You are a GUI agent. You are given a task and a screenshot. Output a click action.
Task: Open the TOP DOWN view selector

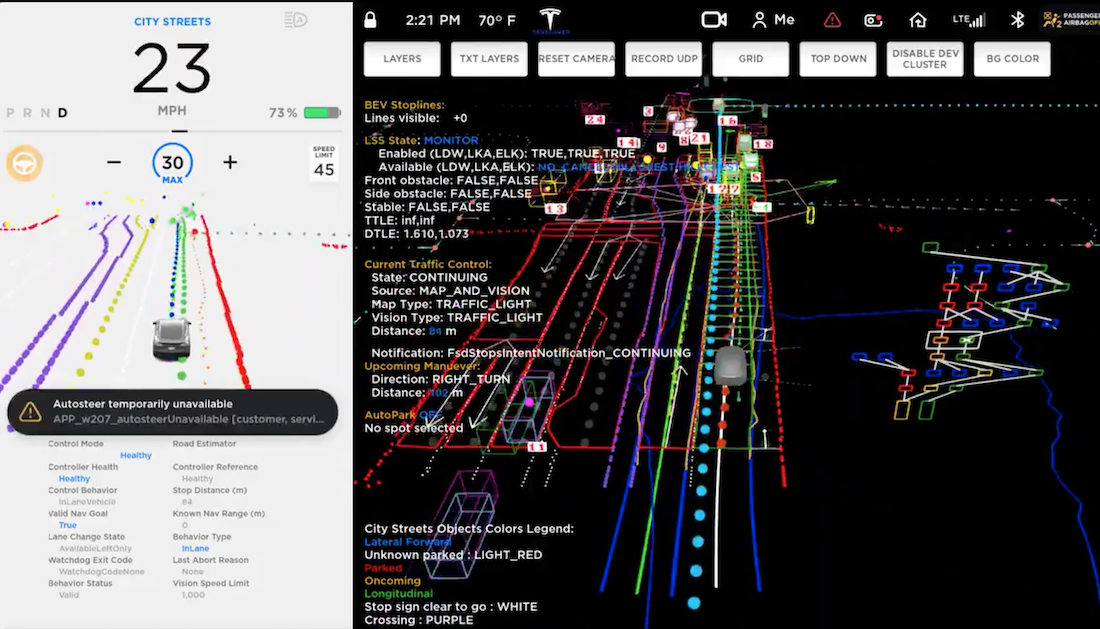pyautogui.click(x=838, y=58)
